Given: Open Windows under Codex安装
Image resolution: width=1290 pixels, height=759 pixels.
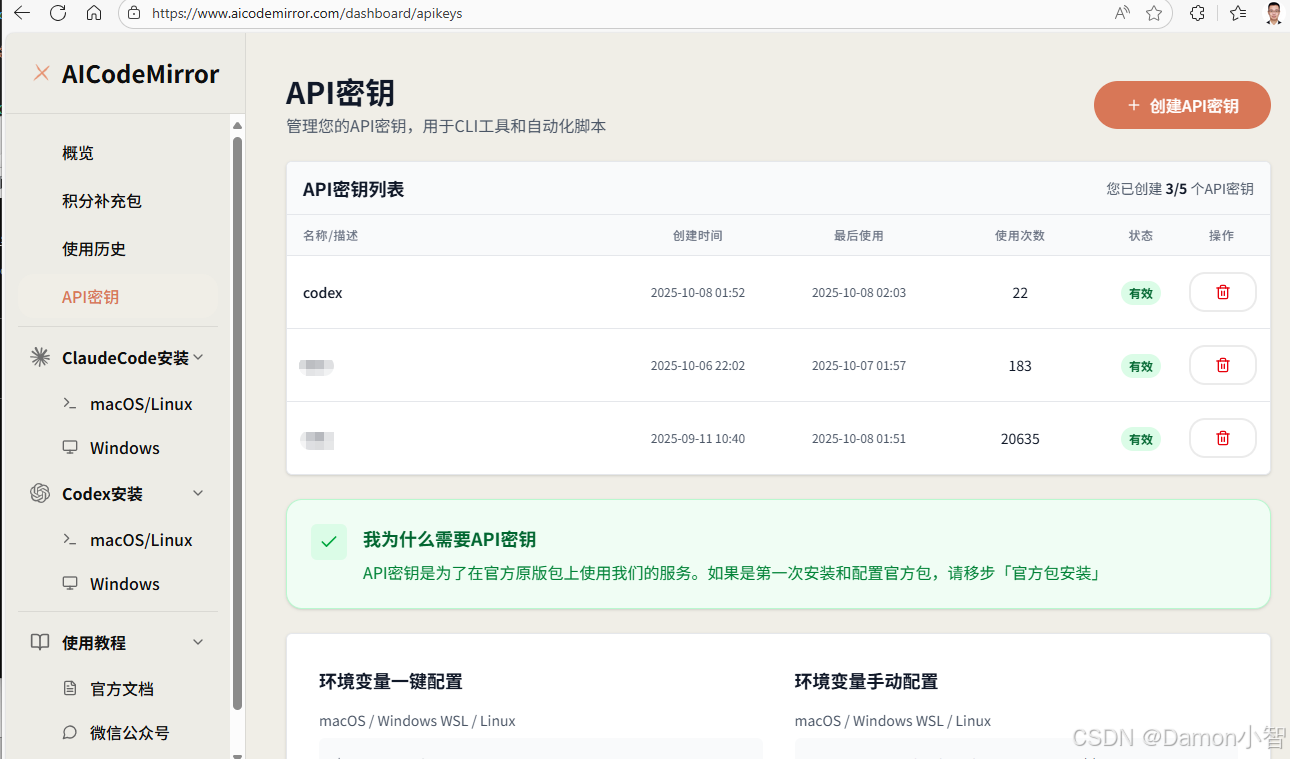Looking at the screenshot, I should coord(125,584).
